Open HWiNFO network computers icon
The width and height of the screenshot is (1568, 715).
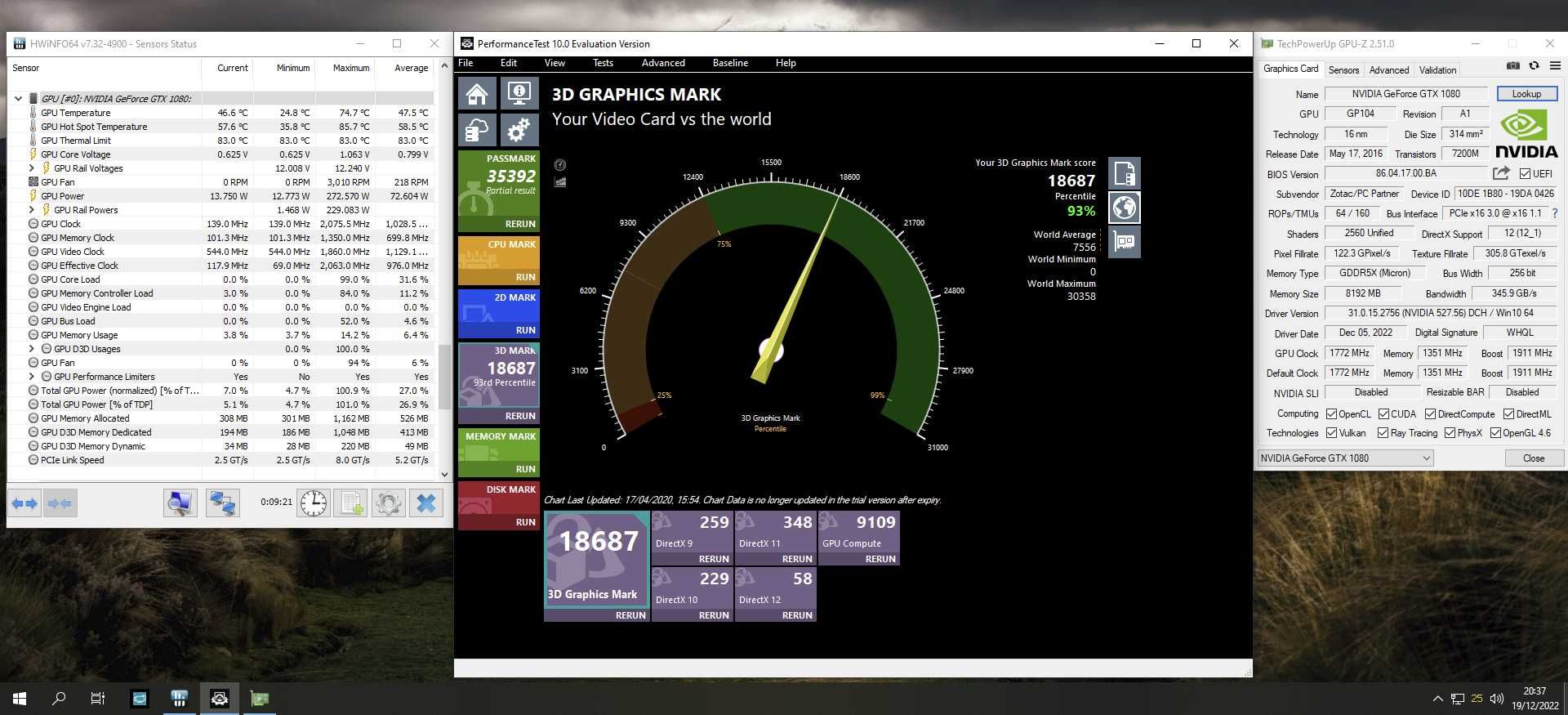[x=222, y=503]
